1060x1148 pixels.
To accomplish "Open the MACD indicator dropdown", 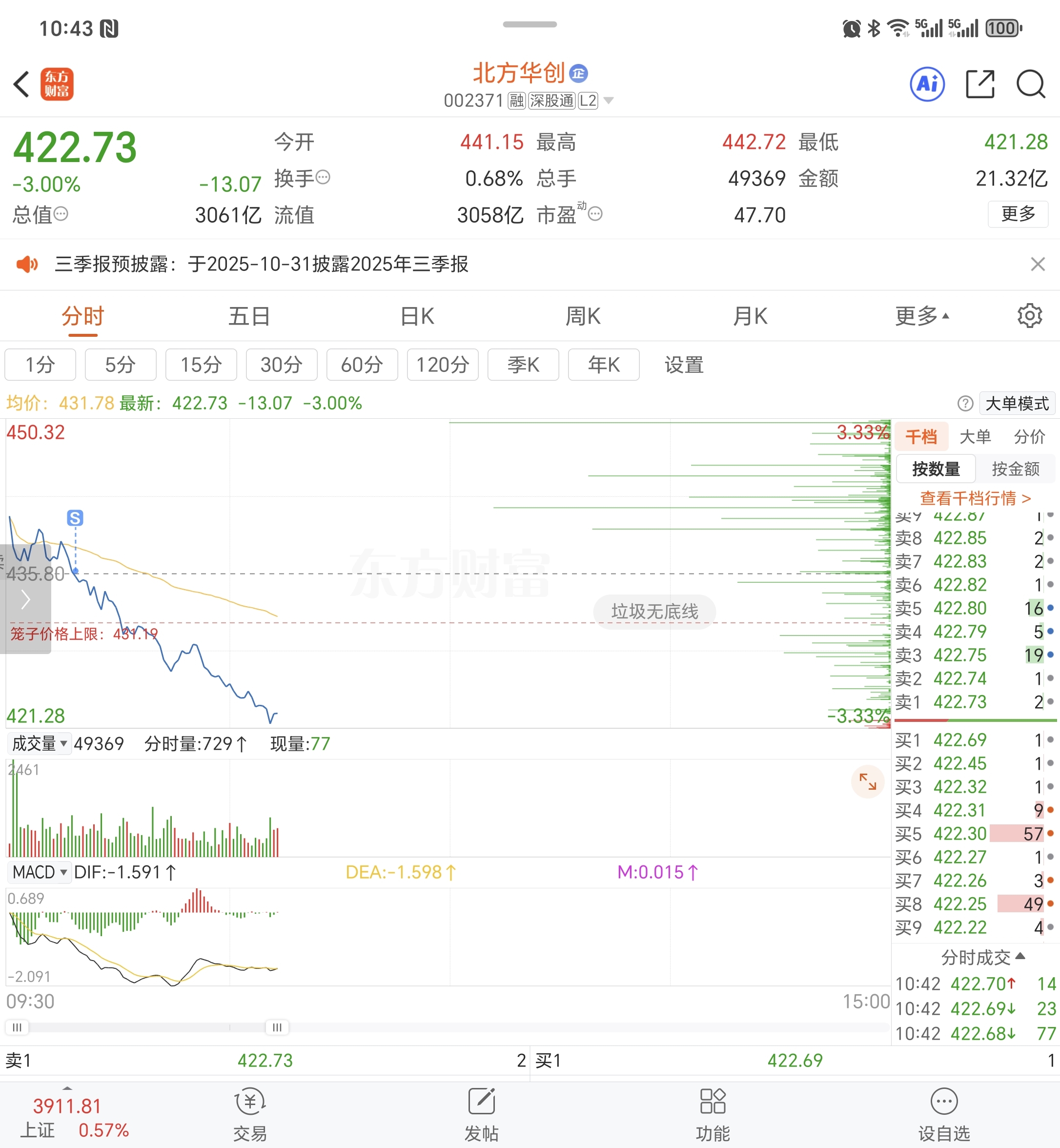I will point(40,872).
